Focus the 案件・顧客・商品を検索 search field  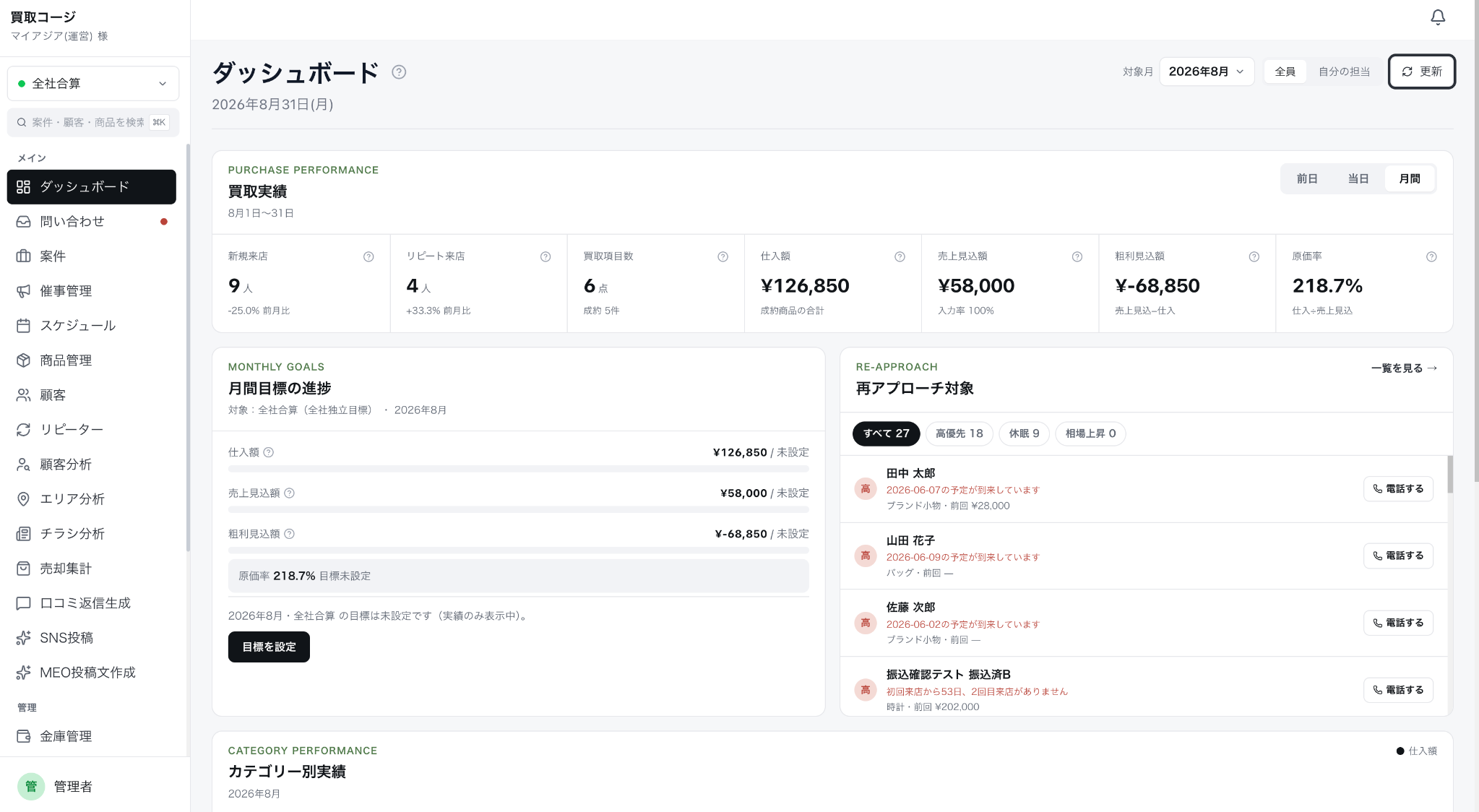point(93,122)
